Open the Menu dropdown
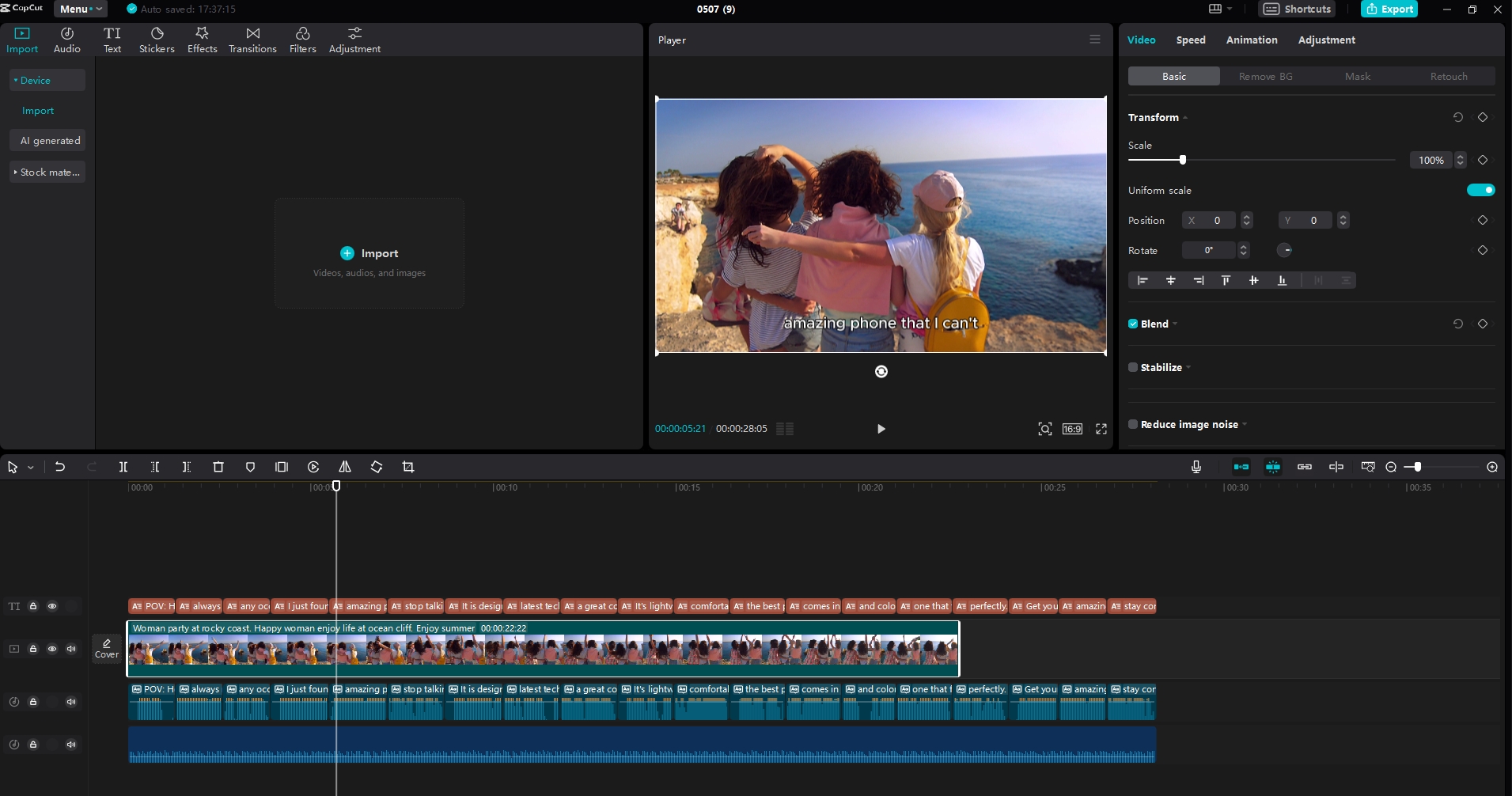 coord(81,9)
